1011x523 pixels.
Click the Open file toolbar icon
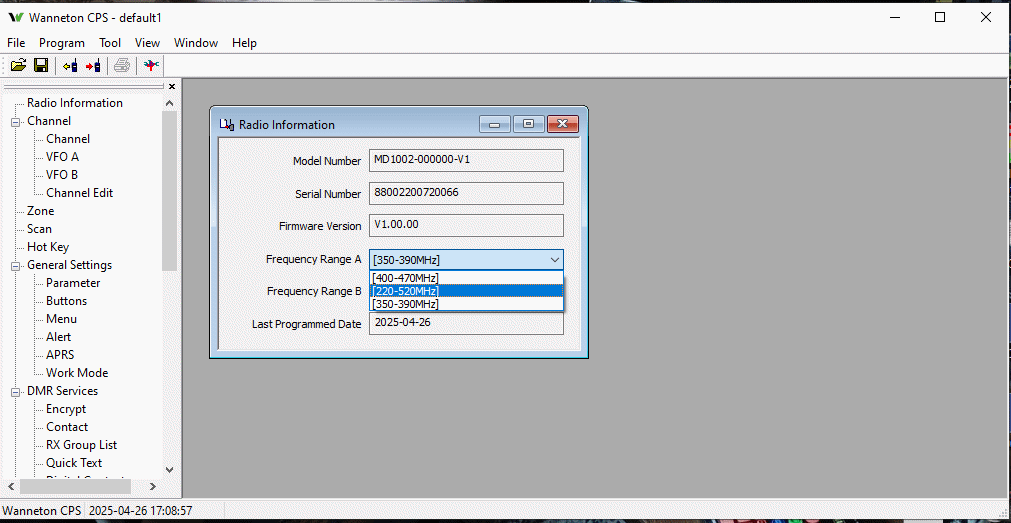pyautogui.click(x=18, y=65)
